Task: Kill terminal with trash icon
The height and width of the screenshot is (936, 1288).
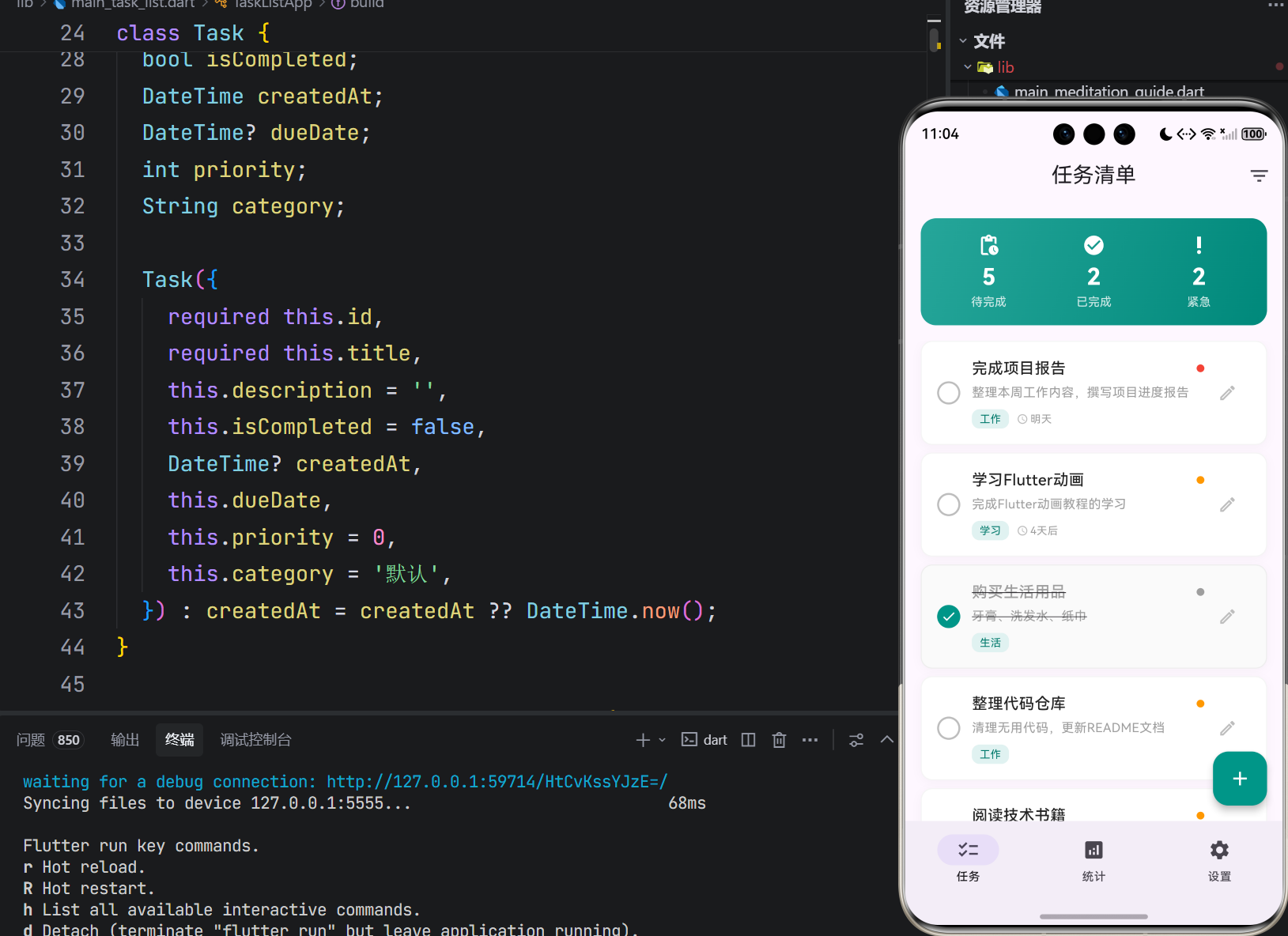Action: (x=779, y=740)
